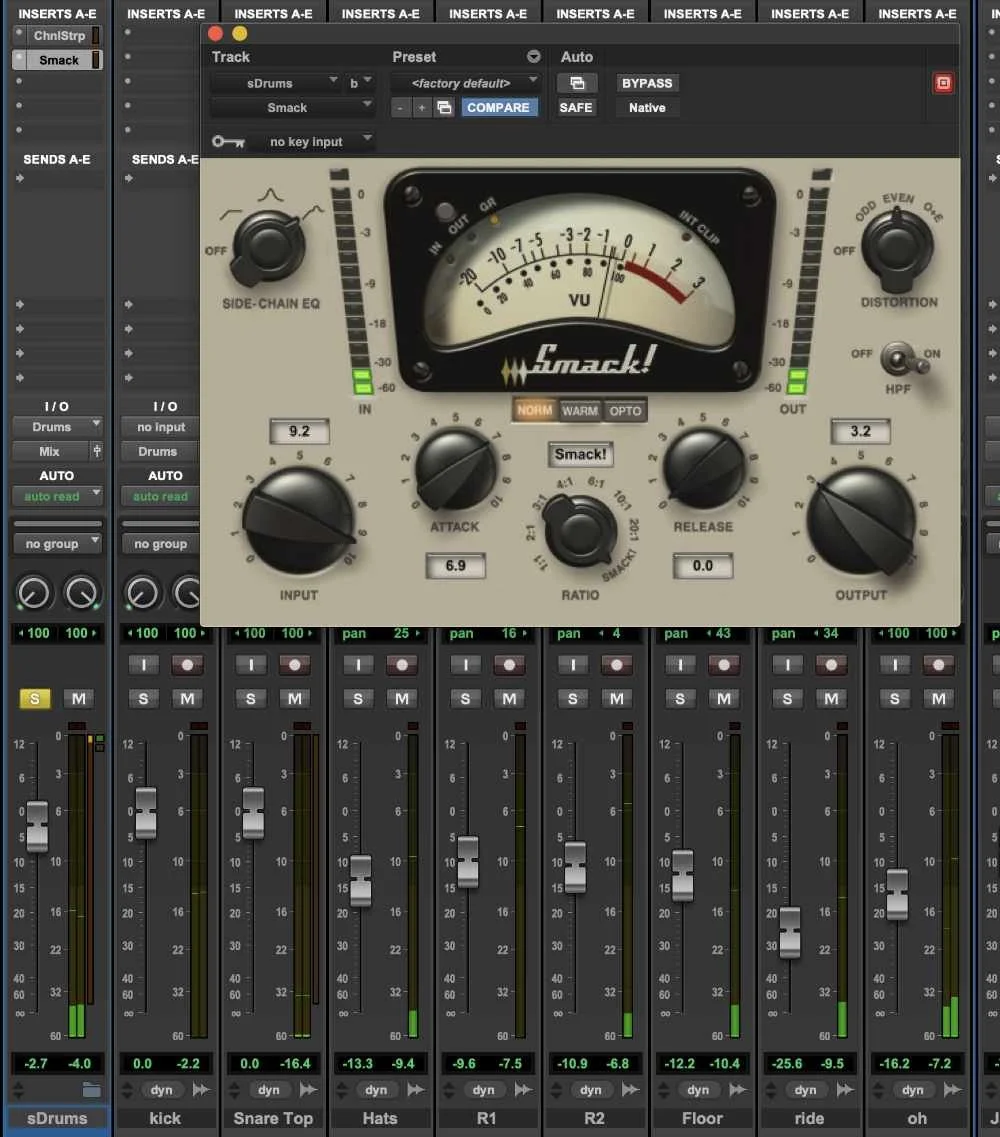Solo the kick track

point(144,698)
